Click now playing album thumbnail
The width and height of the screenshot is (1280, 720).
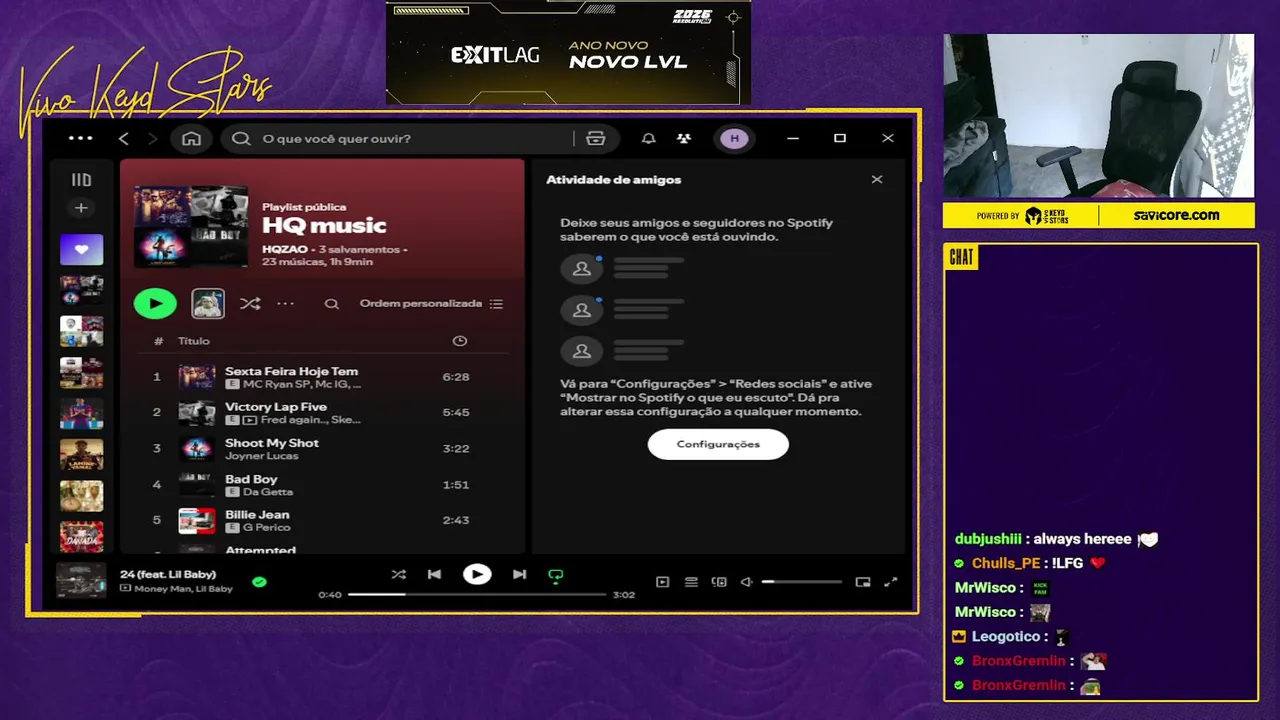[x=81, y=581]
